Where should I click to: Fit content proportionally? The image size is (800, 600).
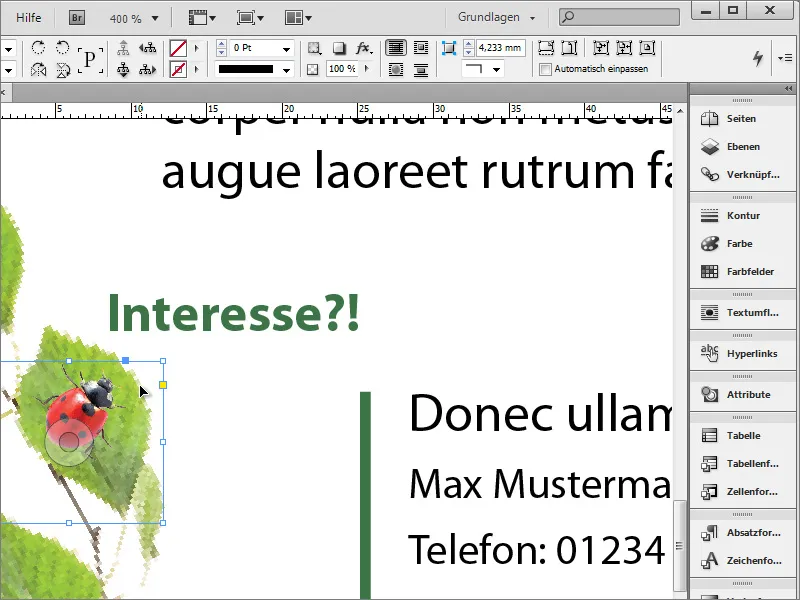pyautogui.click(x=569, y=48)
